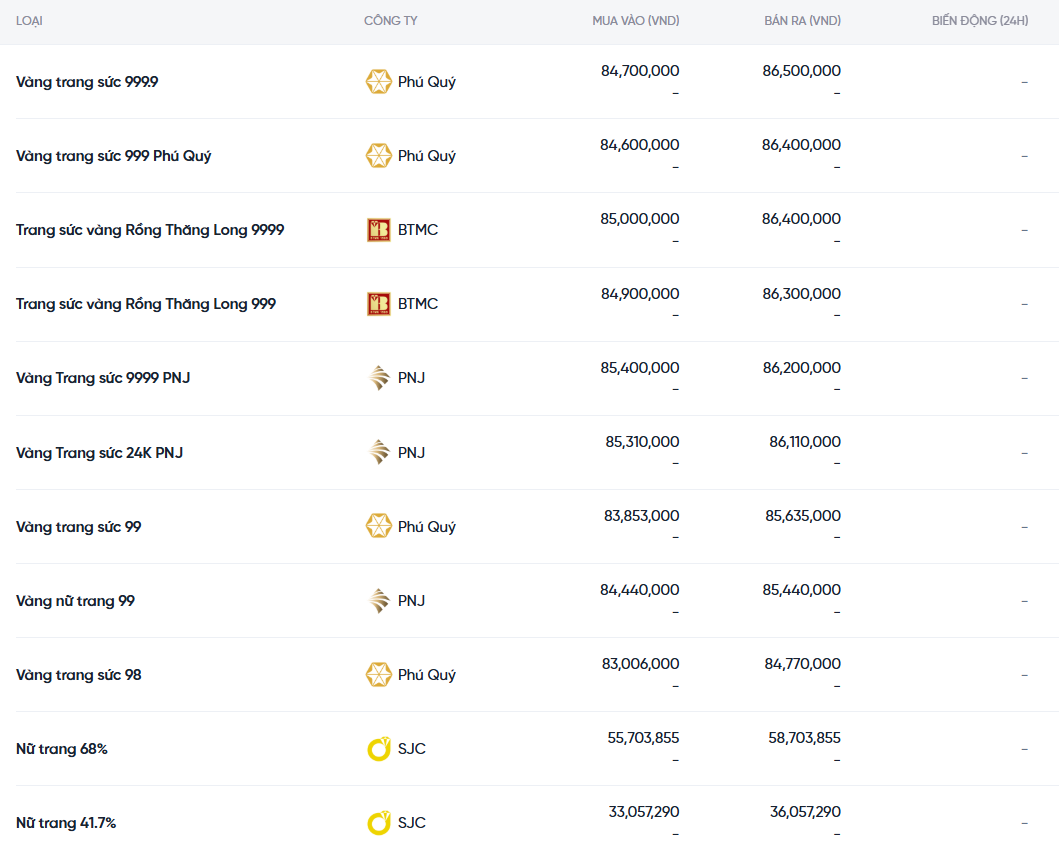Screen dimensions: 1059x855
Task: Click the LOẠI column header
Action: click(x=29, y=21)
